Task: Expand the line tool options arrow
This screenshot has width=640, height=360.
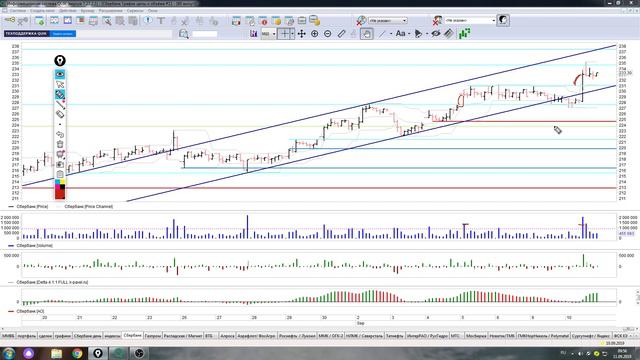Action: (391, 34)
